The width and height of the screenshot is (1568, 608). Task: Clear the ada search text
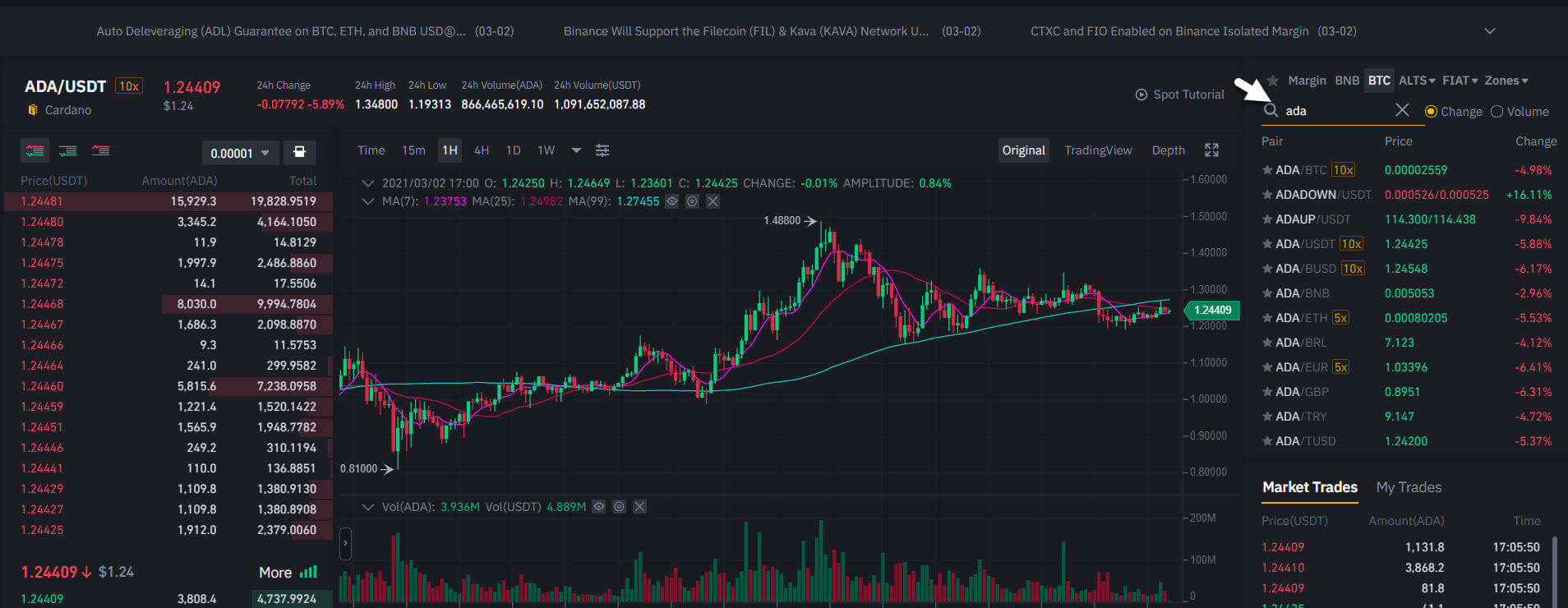1402,110
